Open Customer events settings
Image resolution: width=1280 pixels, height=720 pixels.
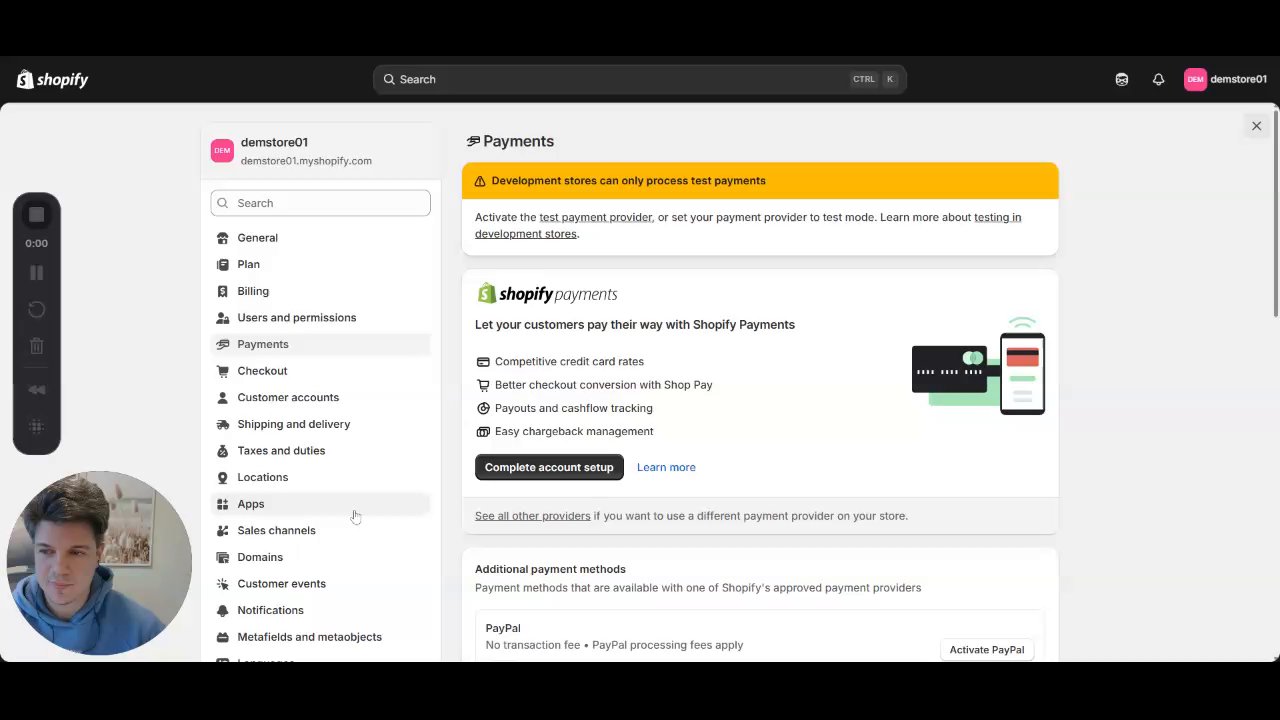tap(320, 584)
